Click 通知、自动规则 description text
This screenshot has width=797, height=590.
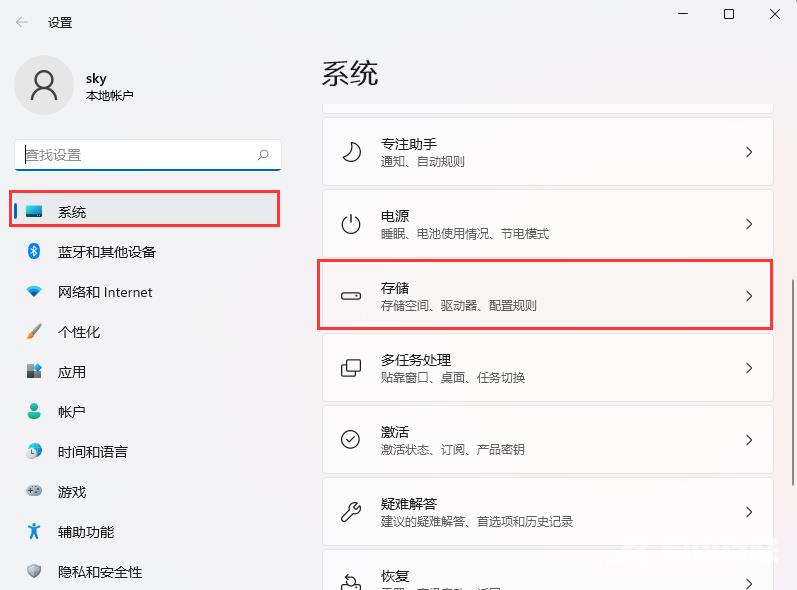tap(423, 162)
